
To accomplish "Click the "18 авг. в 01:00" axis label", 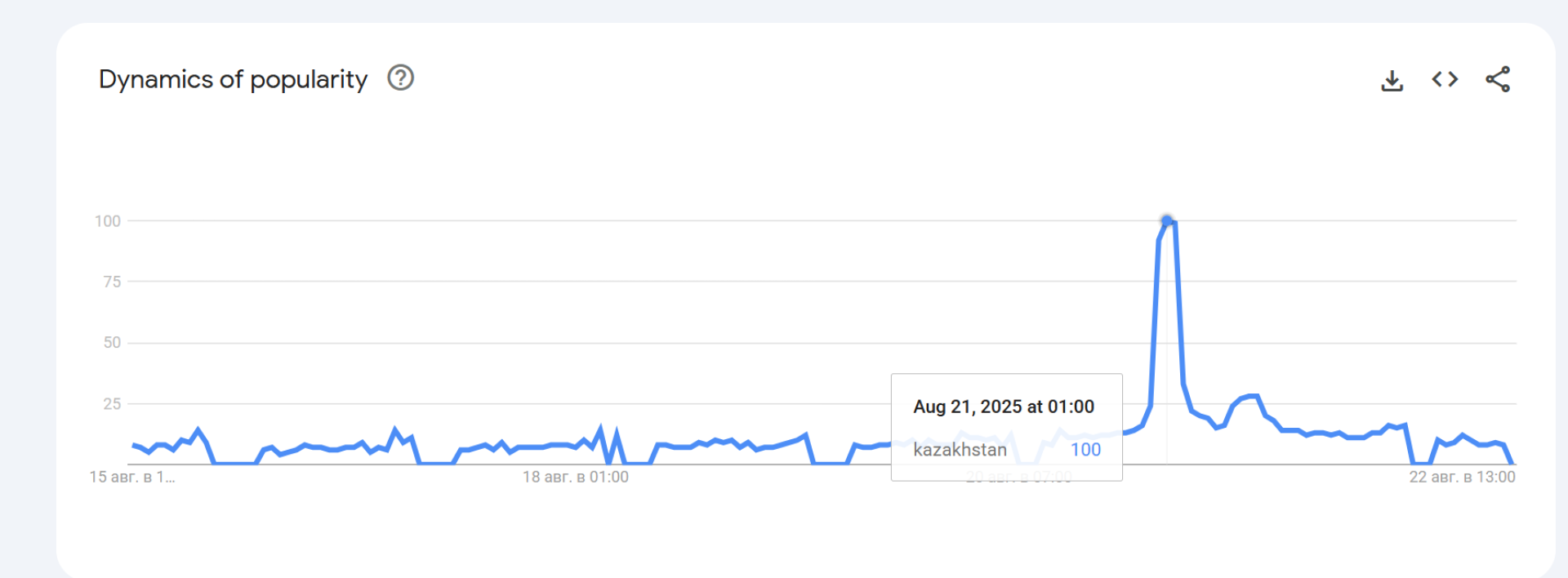I will 576,477.
